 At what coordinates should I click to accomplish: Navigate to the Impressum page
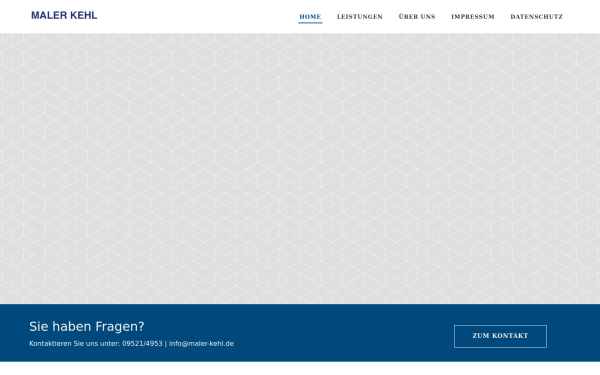[473, 16]
